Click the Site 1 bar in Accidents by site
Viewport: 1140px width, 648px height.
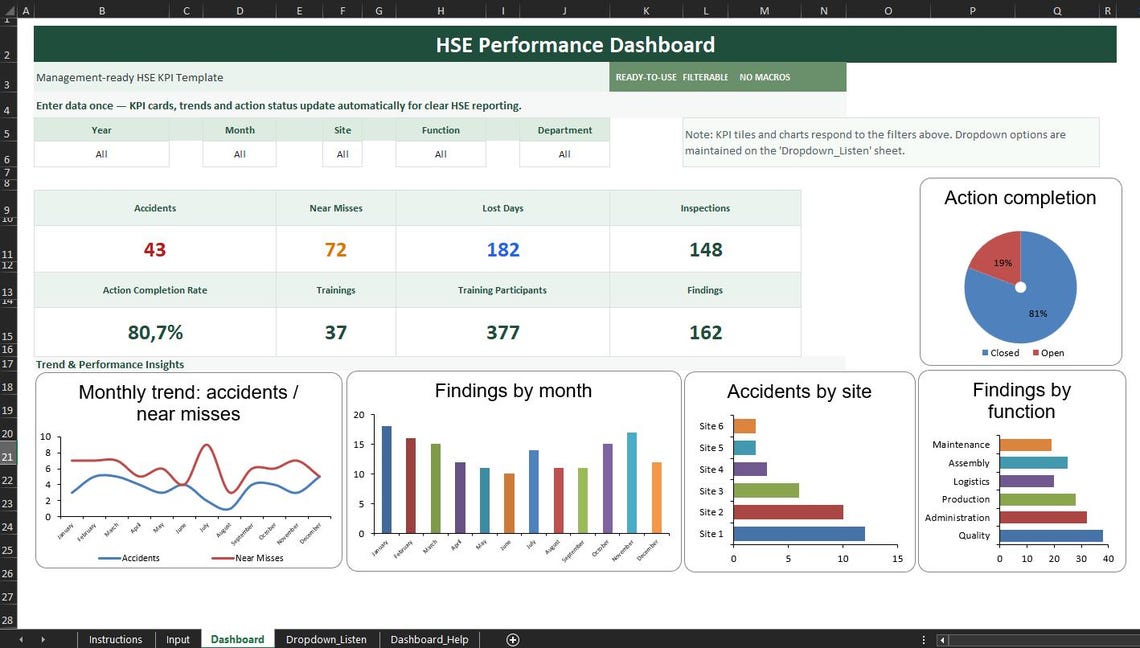[x=799, y=534]
